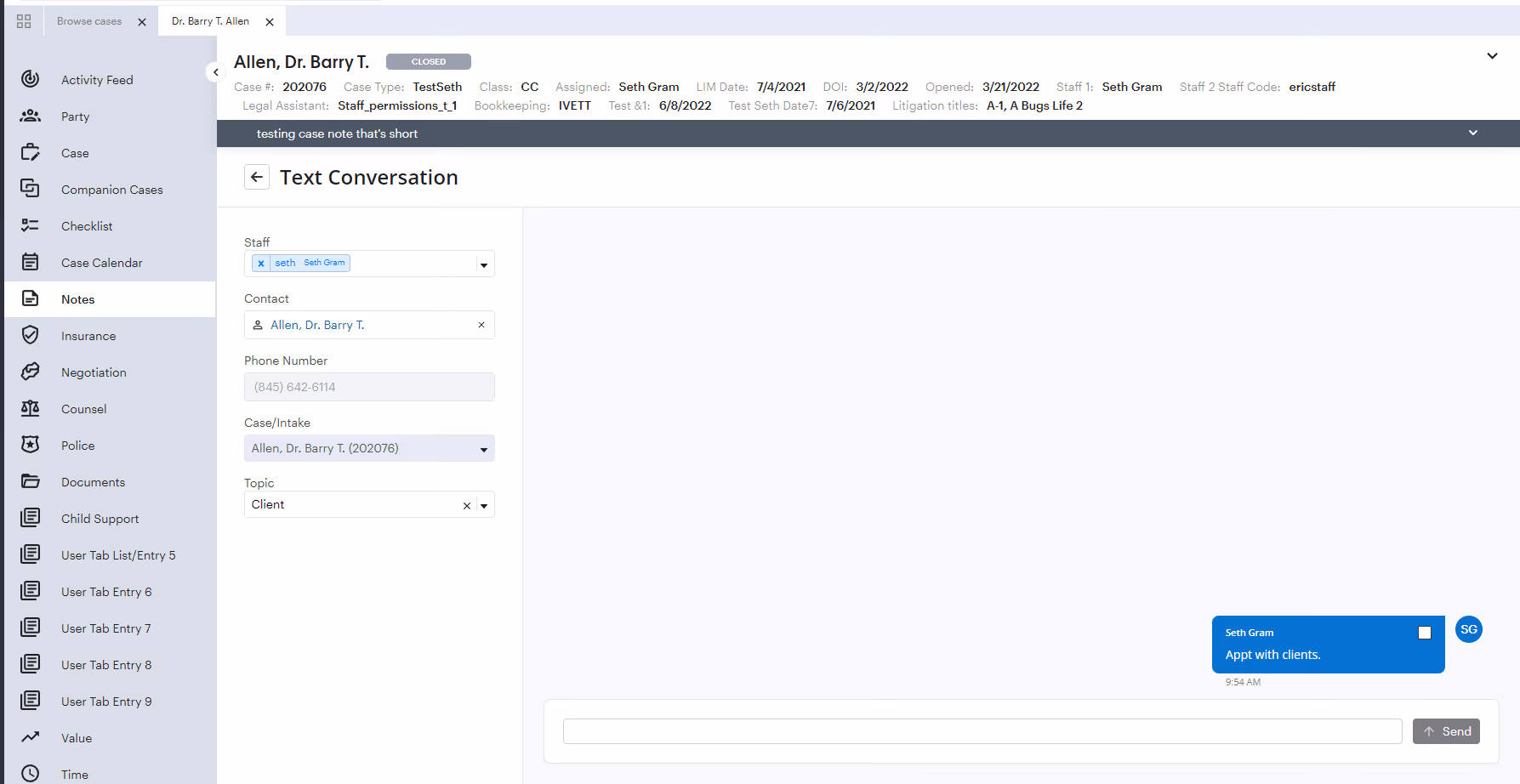Select the Police badge icon
The width and height of the screenshot is (1520, 784).
click(x=30, y=445)
